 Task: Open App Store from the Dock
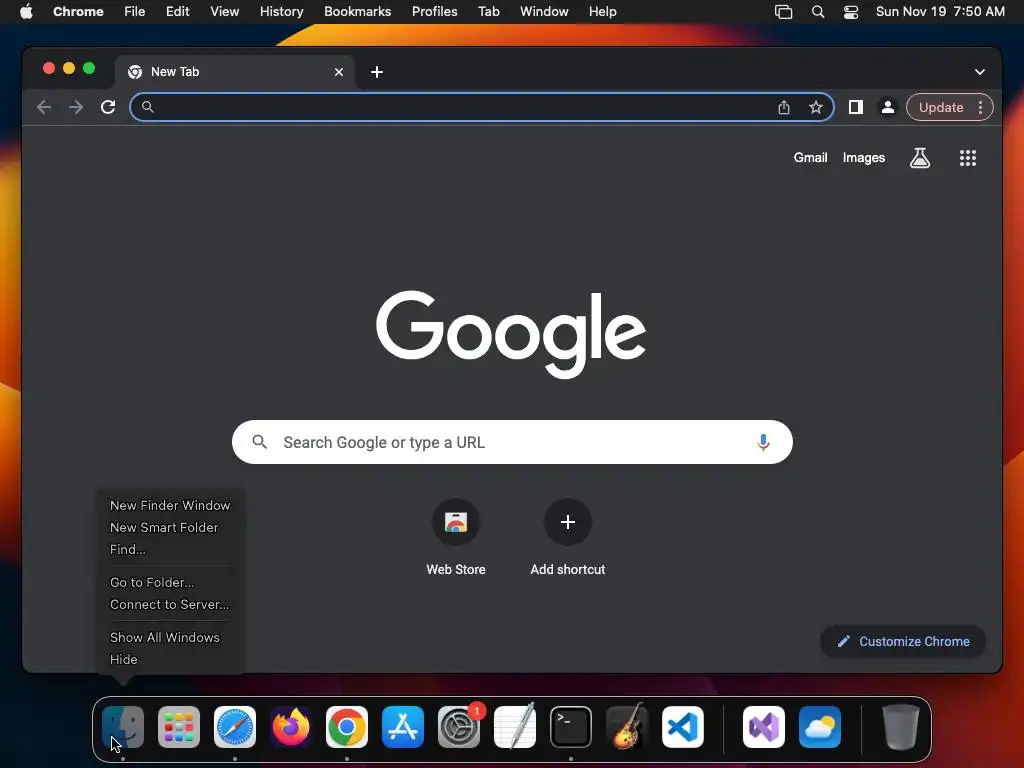click(x=403, y=727)
